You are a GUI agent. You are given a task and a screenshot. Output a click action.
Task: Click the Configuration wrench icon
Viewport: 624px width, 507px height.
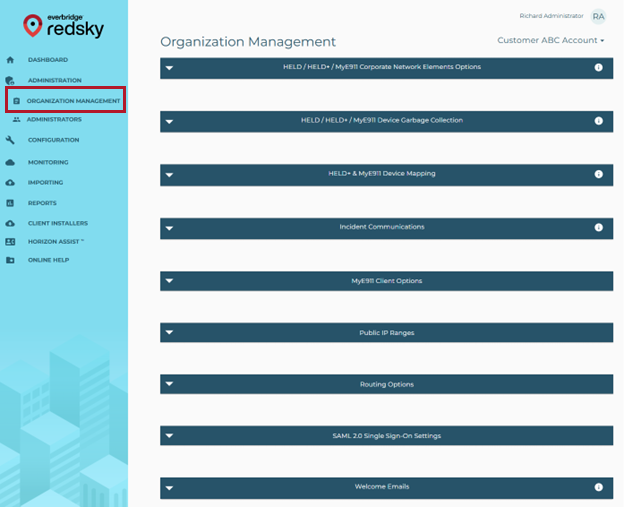point(10,140)
